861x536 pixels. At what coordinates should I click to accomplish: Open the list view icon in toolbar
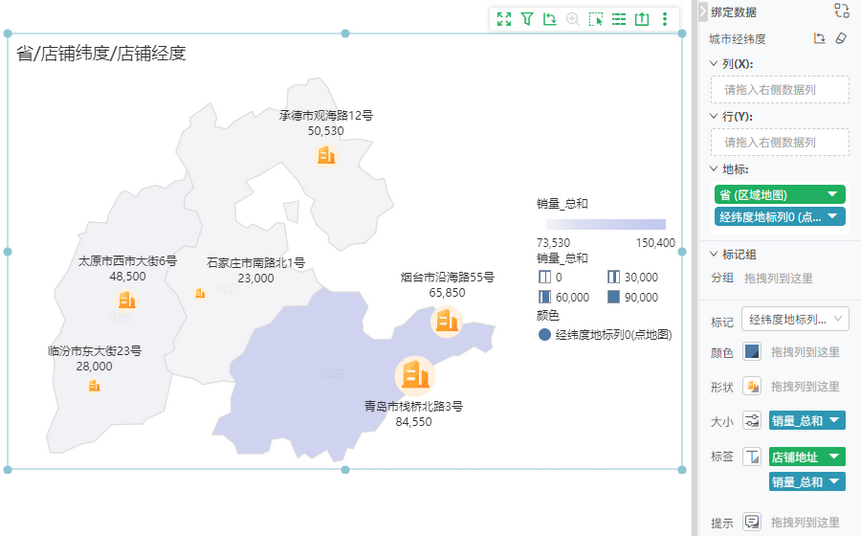click(619, 19)
